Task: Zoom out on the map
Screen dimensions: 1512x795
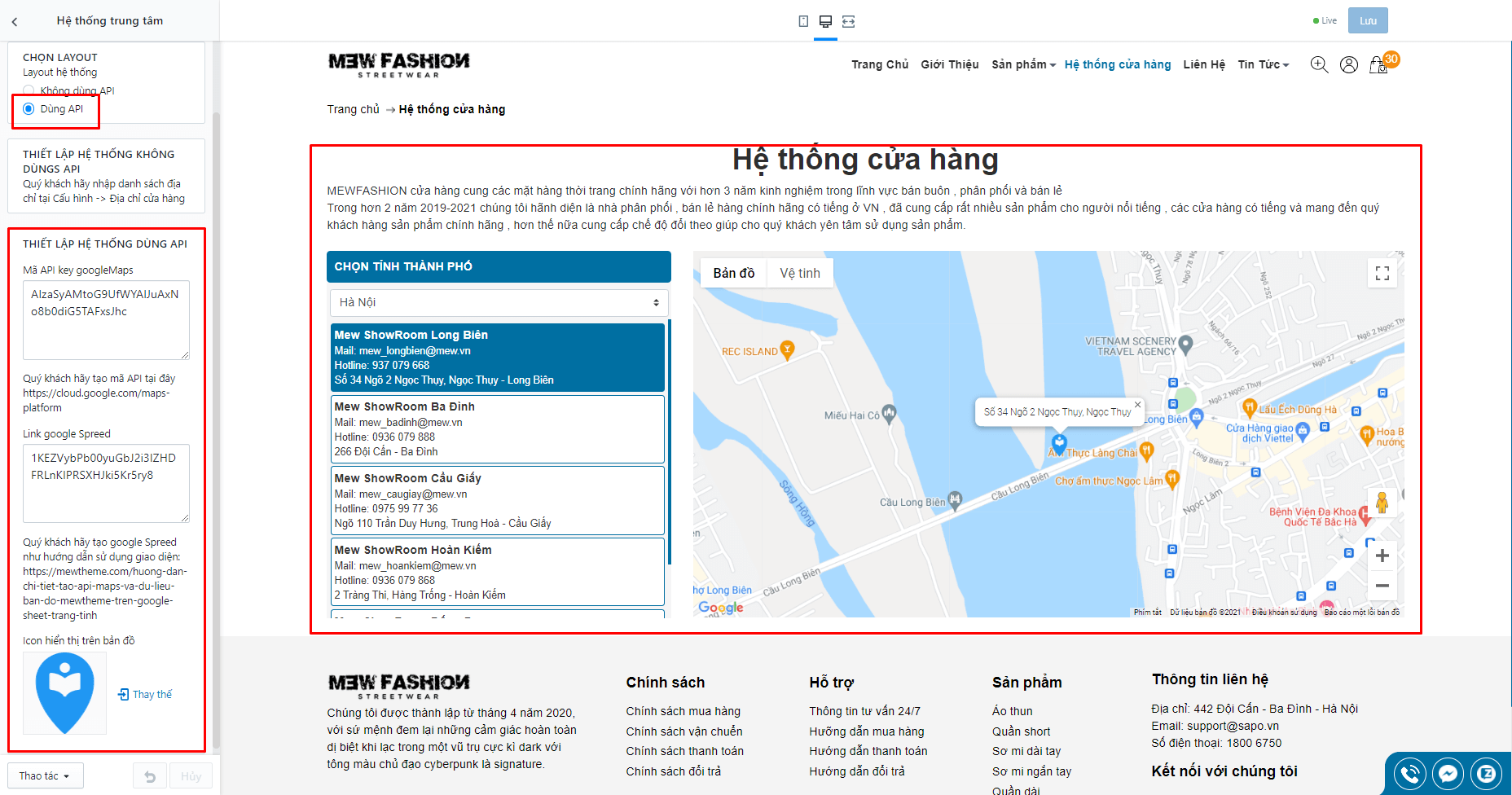Action: pos(1382,586)
